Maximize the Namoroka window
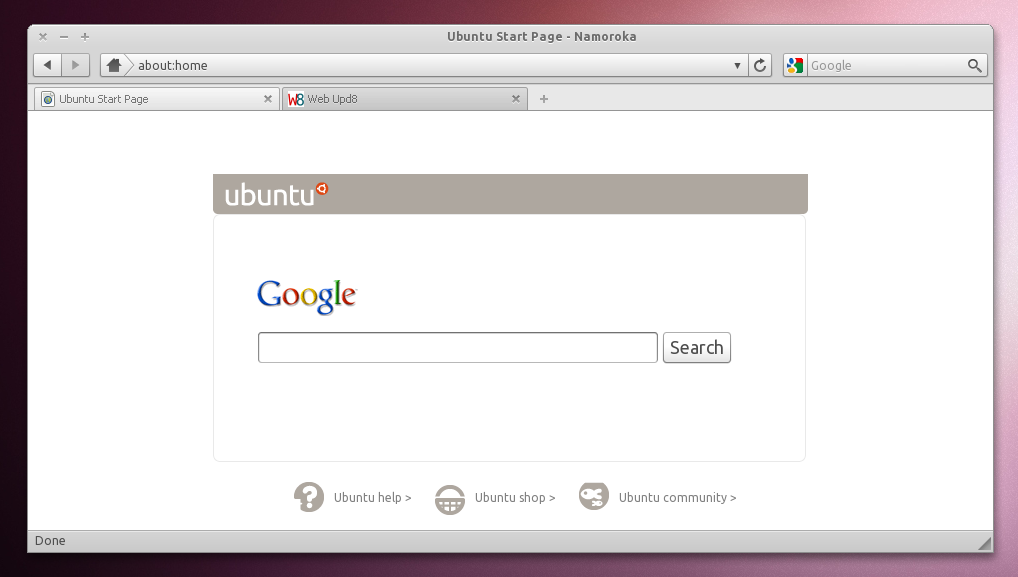Screen dimensions: 1018x577 pos(85,36)
